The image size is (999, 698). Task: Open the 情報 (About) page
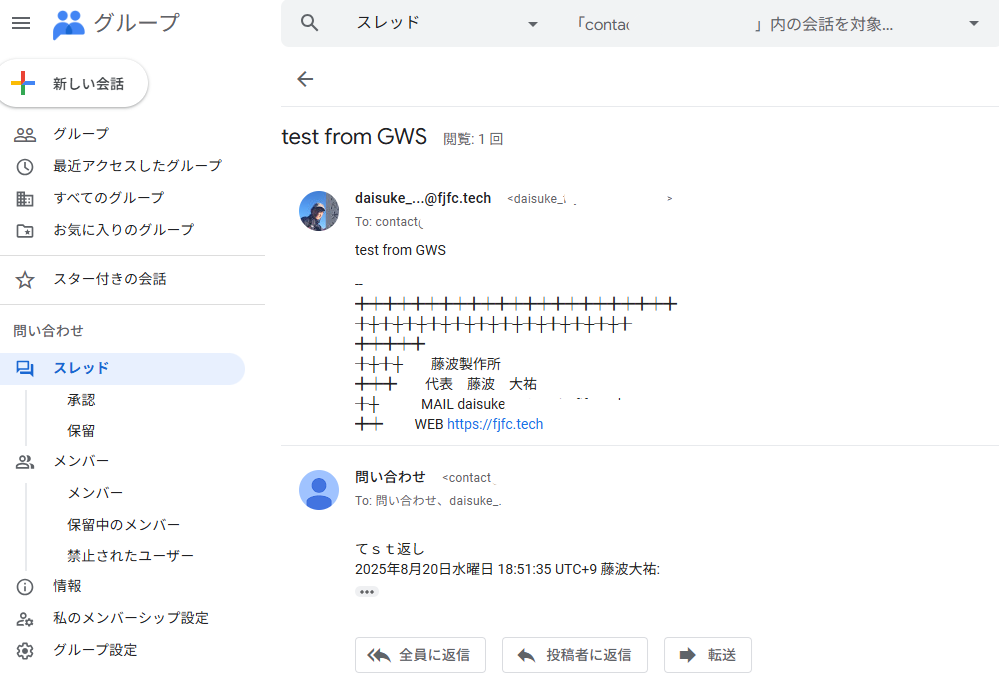pyautogui.click(x=67, y=586)
